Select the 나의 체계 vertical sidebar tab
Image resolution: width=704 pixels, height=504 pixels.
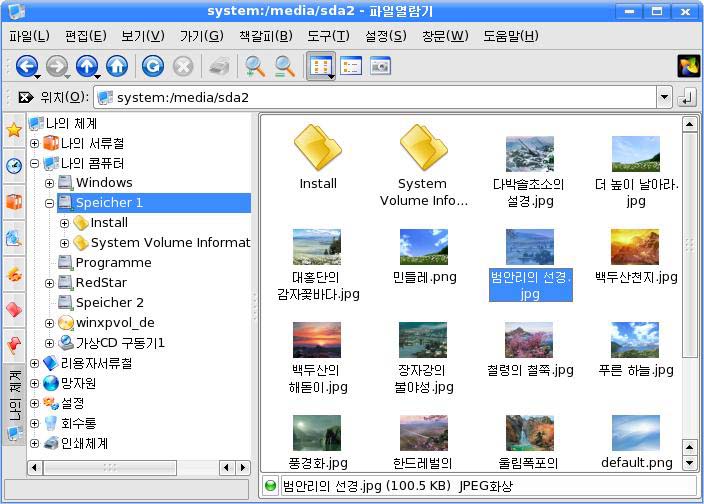(x=14, y=405)
